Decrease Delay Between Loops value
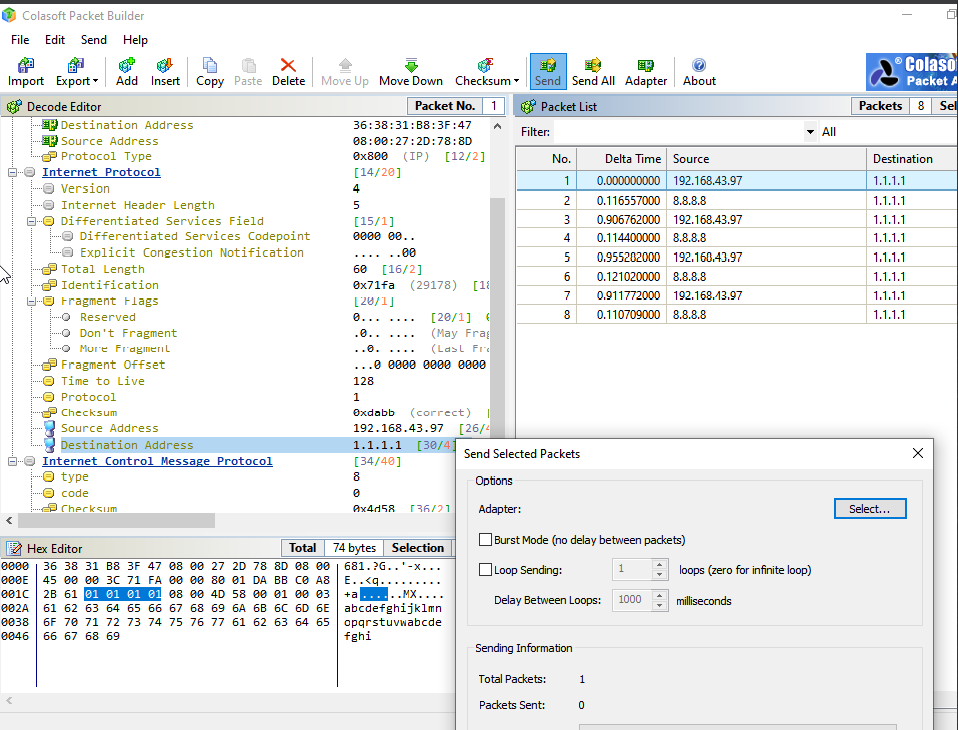The width and height of the screenshot is (958, 730). coord(659,605)
